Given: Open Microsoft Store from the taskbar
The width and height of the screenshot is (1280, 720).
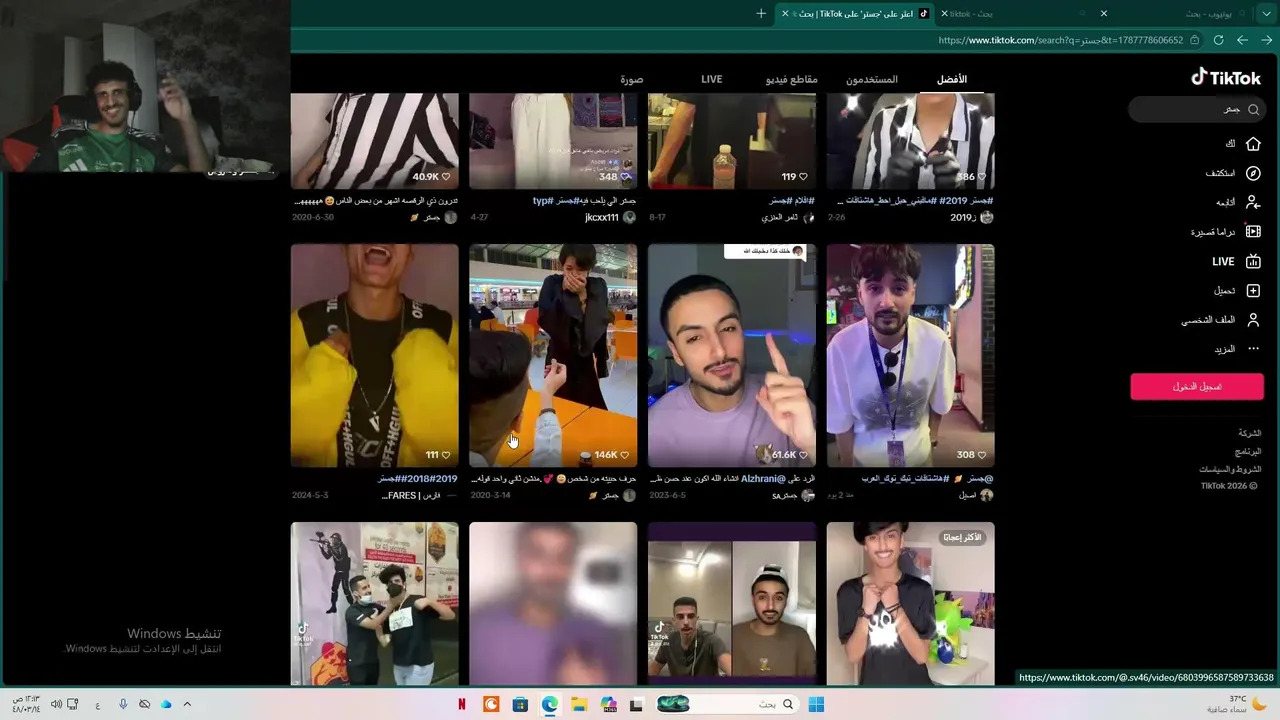Looking at the screenshot, I should coord(520,704).
